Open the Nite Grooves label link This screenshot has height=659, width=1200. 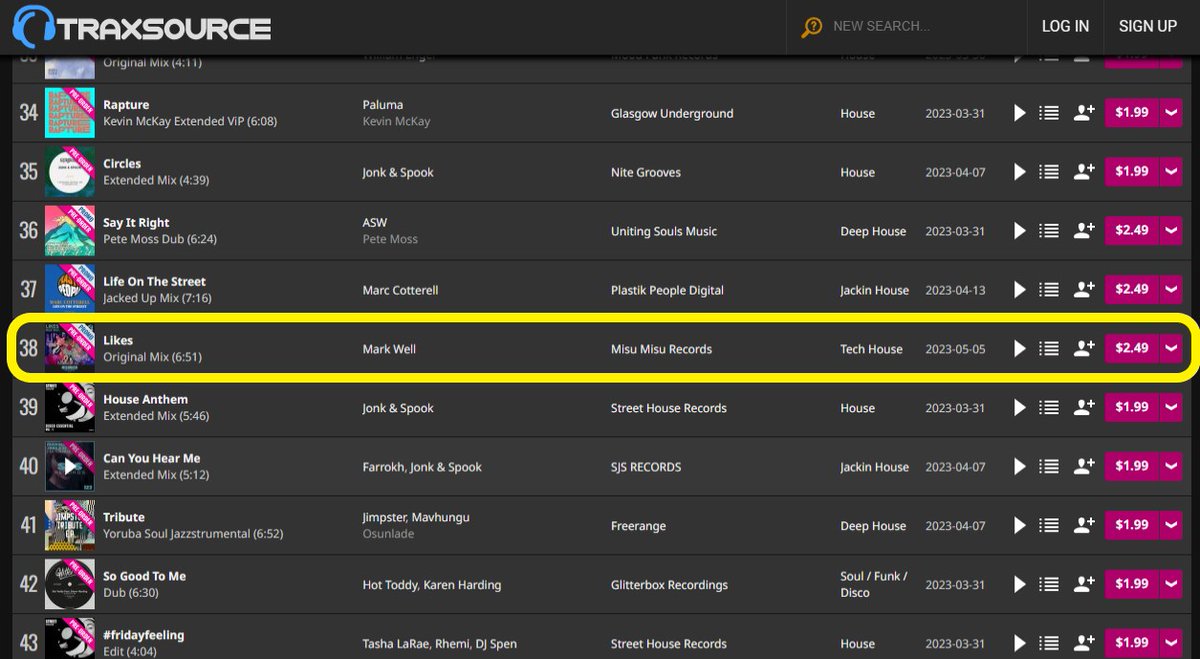646,172
